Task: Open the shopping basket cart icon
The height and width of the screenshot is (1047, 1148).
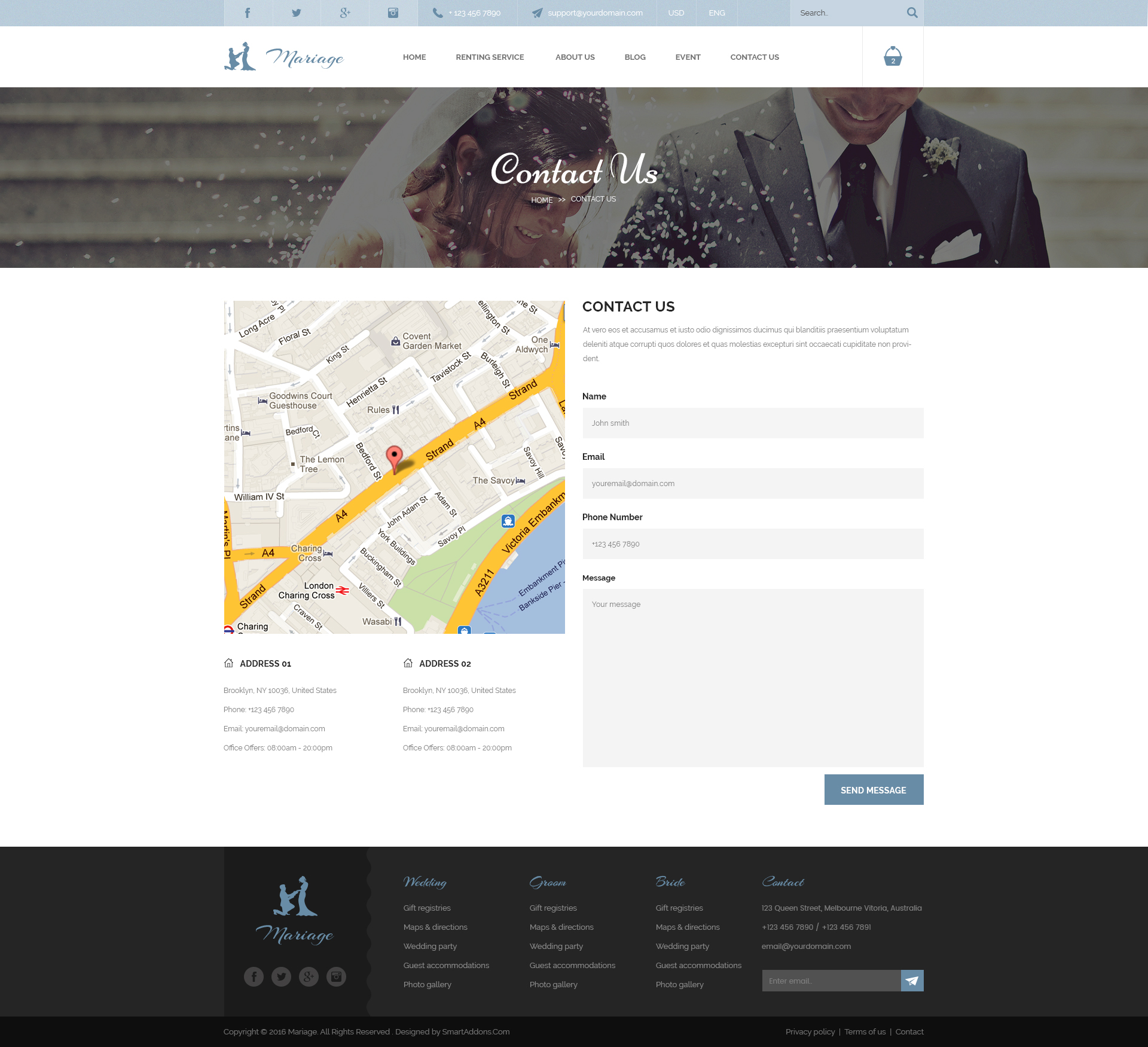Action: [x=893, y=57]
